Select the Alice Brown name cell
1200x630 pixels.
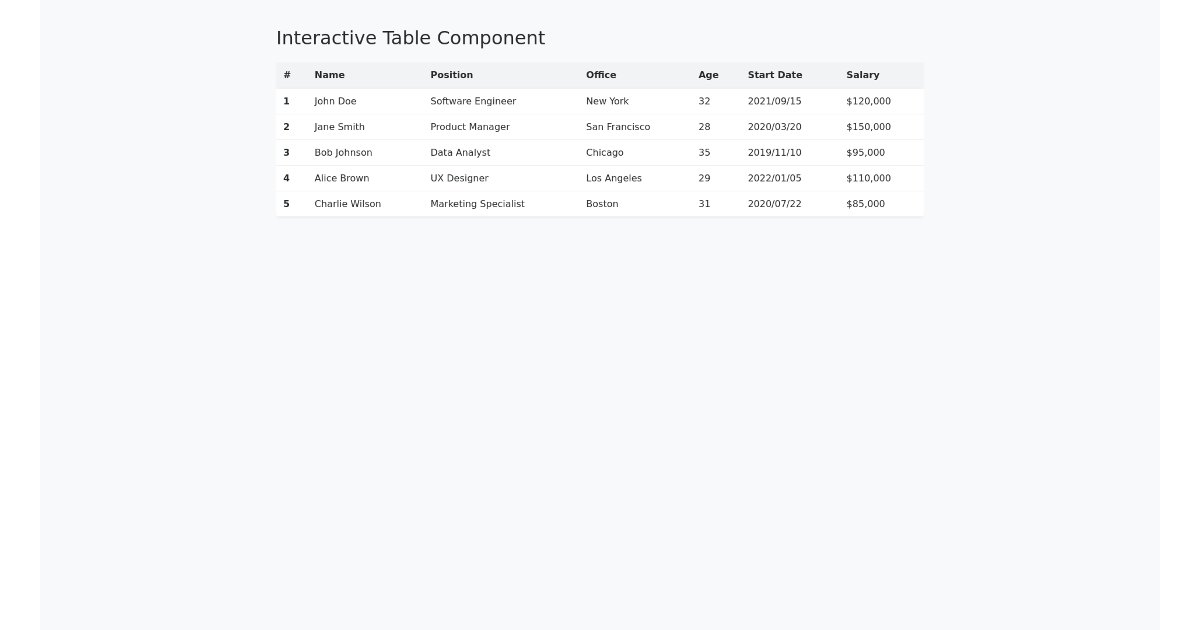tap(365, 178)
